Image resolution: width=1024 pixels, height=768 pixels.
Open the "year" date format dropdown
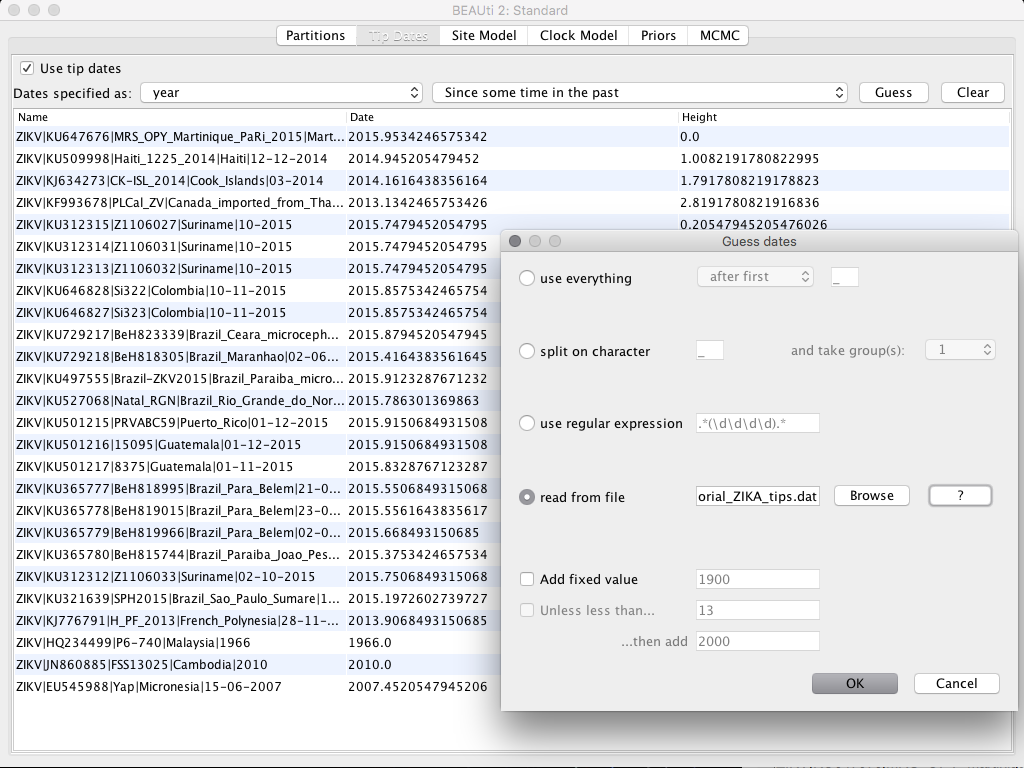point(281,92)
